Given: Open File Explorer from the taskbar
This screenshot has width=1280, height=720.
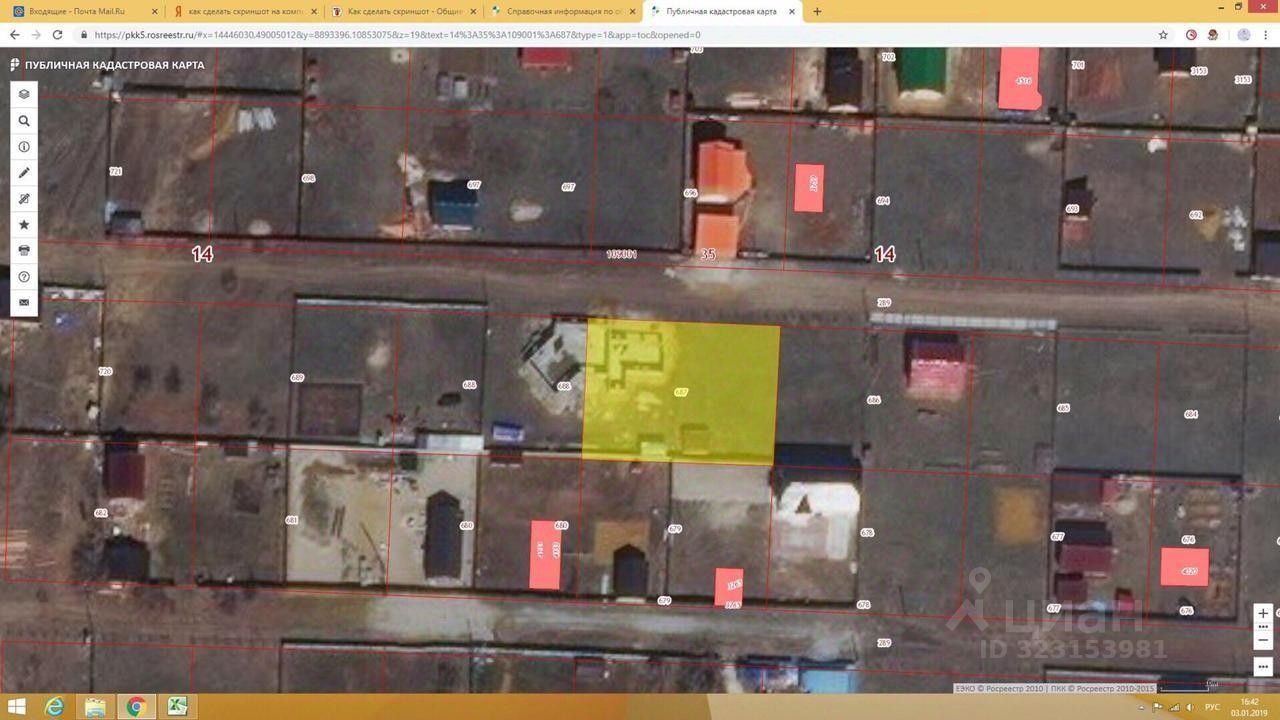Looking at the screenshot, I should pyautogui.click(x=96, y=707).
